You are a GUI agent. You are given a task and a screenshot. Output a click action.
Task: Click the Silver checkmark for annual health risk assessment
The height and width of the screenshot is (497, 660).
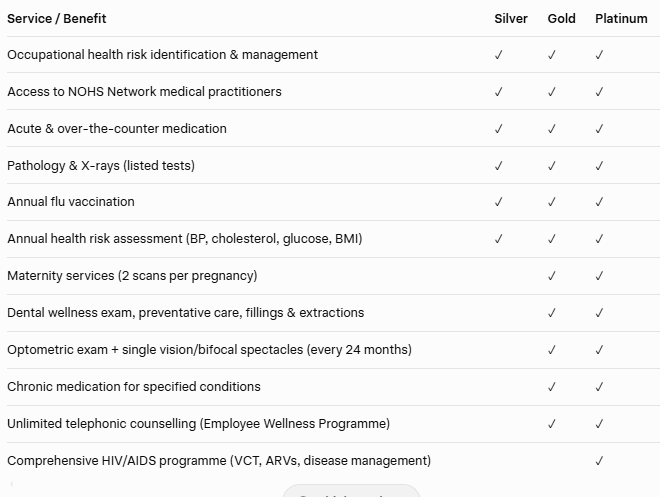499,239
